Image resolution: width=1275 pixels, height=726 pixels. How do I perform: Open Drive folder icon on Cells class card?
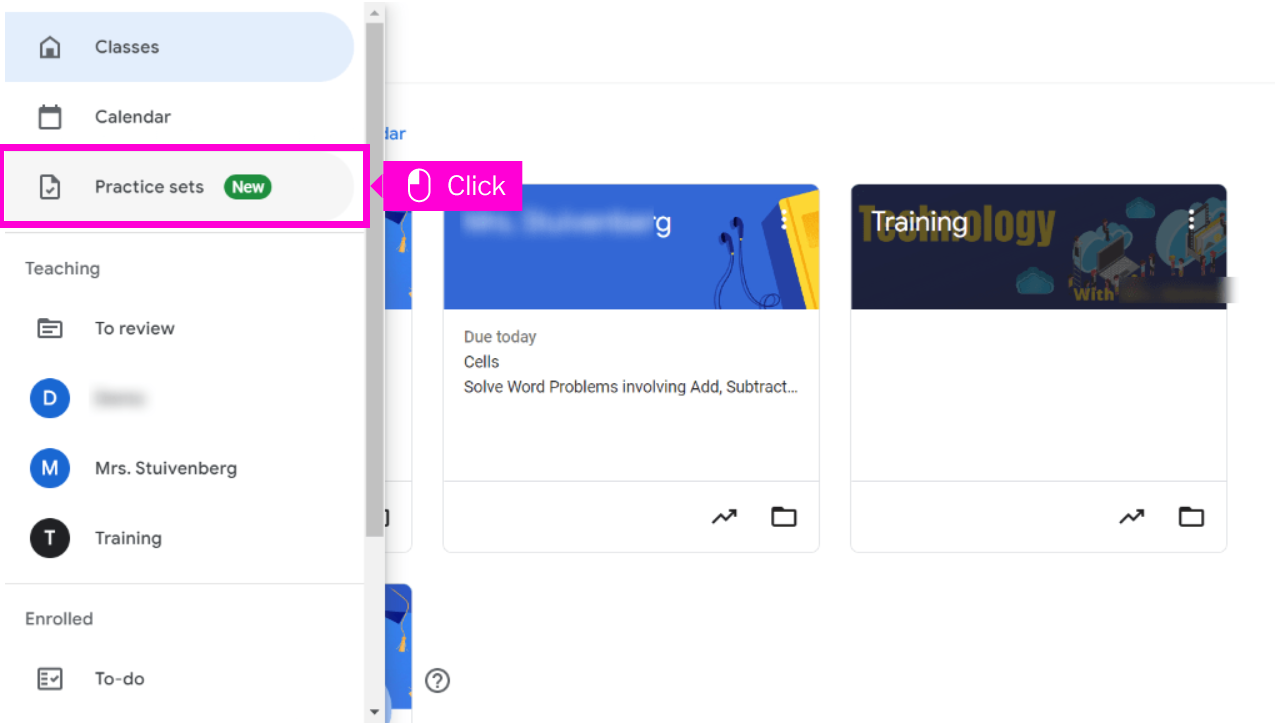(x=784, y=517)
